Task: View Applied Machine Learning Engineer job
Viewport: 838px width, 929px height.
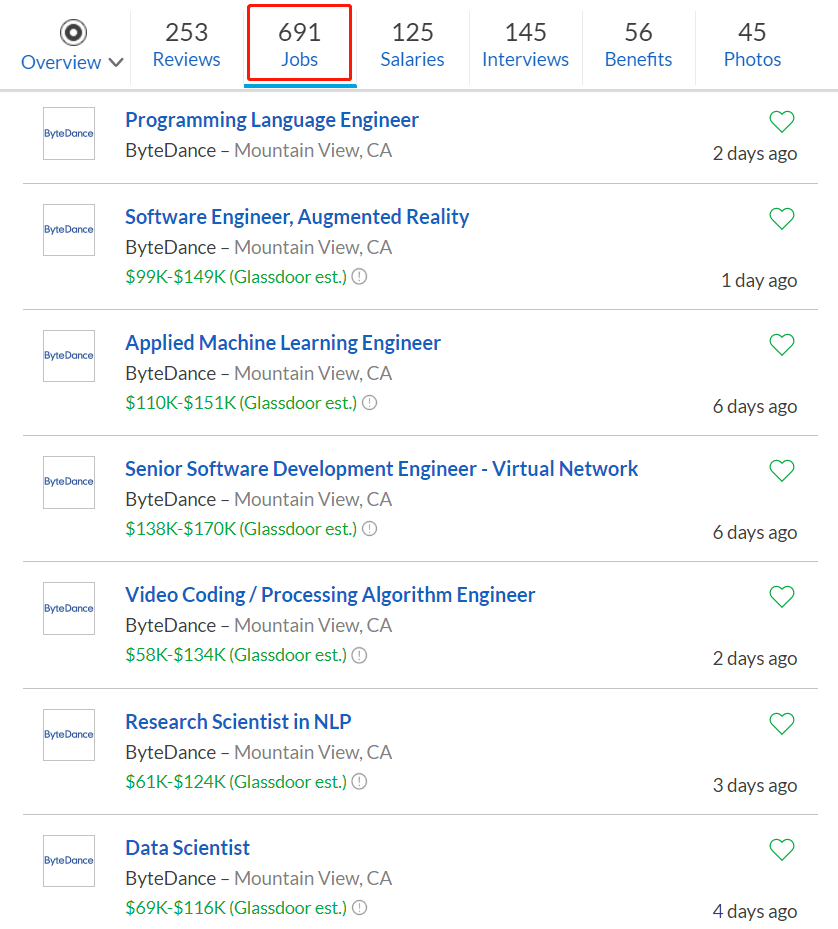Action: [x=283, y=343]
